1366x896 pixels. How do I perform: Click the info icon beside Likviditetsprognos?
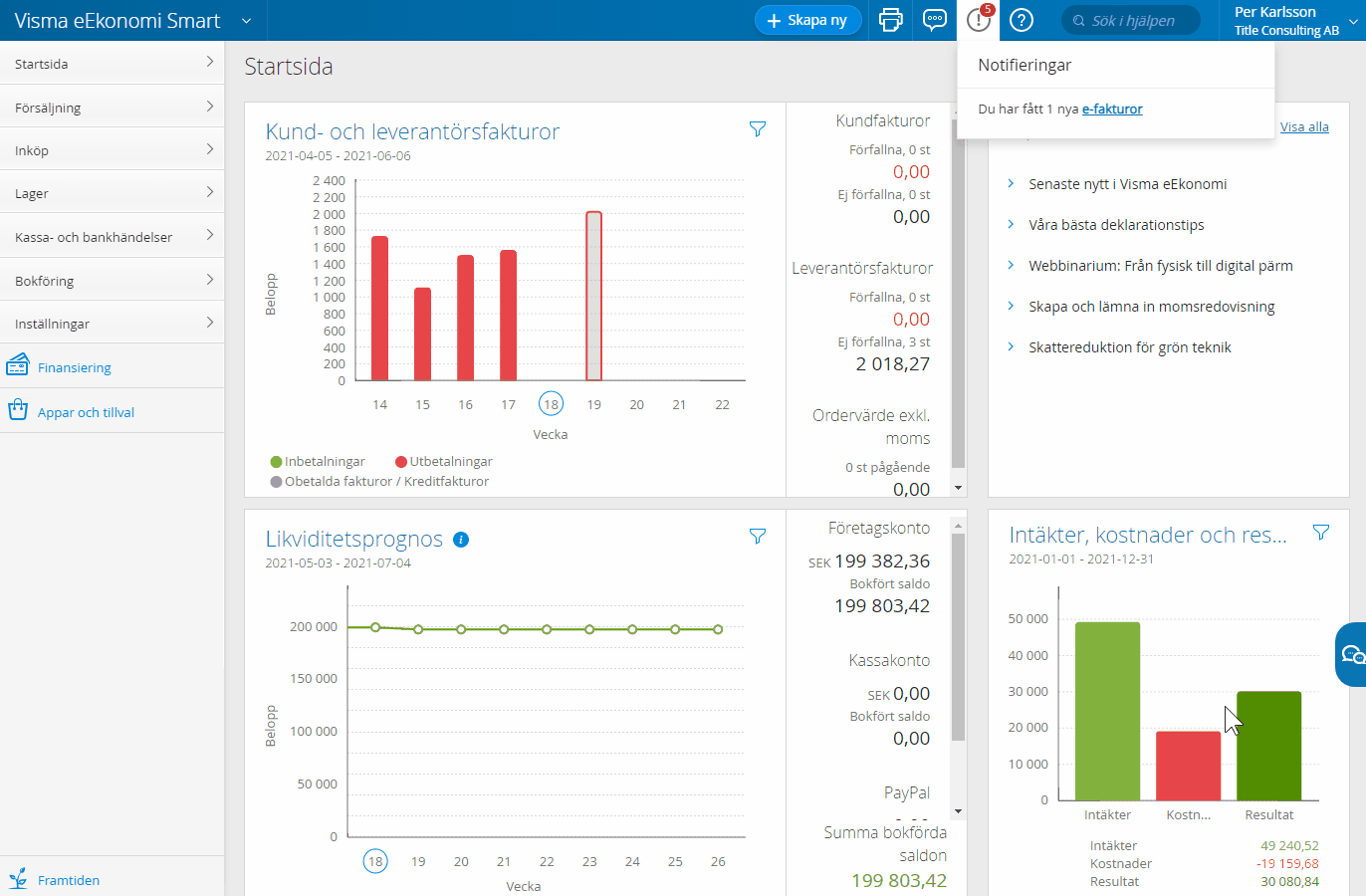pyautogui.click(x=461, y=540)
